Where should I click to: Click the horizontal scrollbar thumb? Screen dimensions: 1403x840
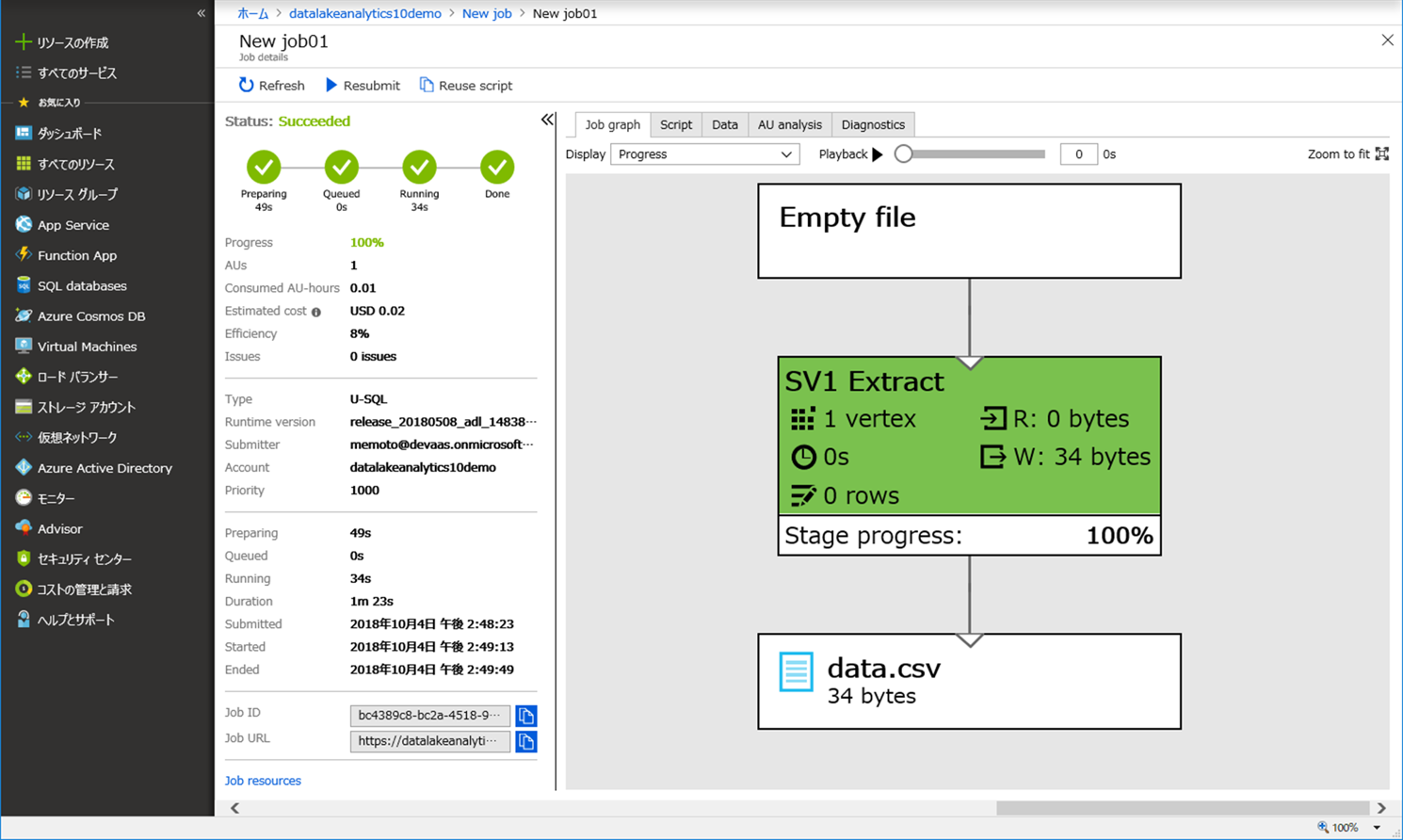(1183, 808)
